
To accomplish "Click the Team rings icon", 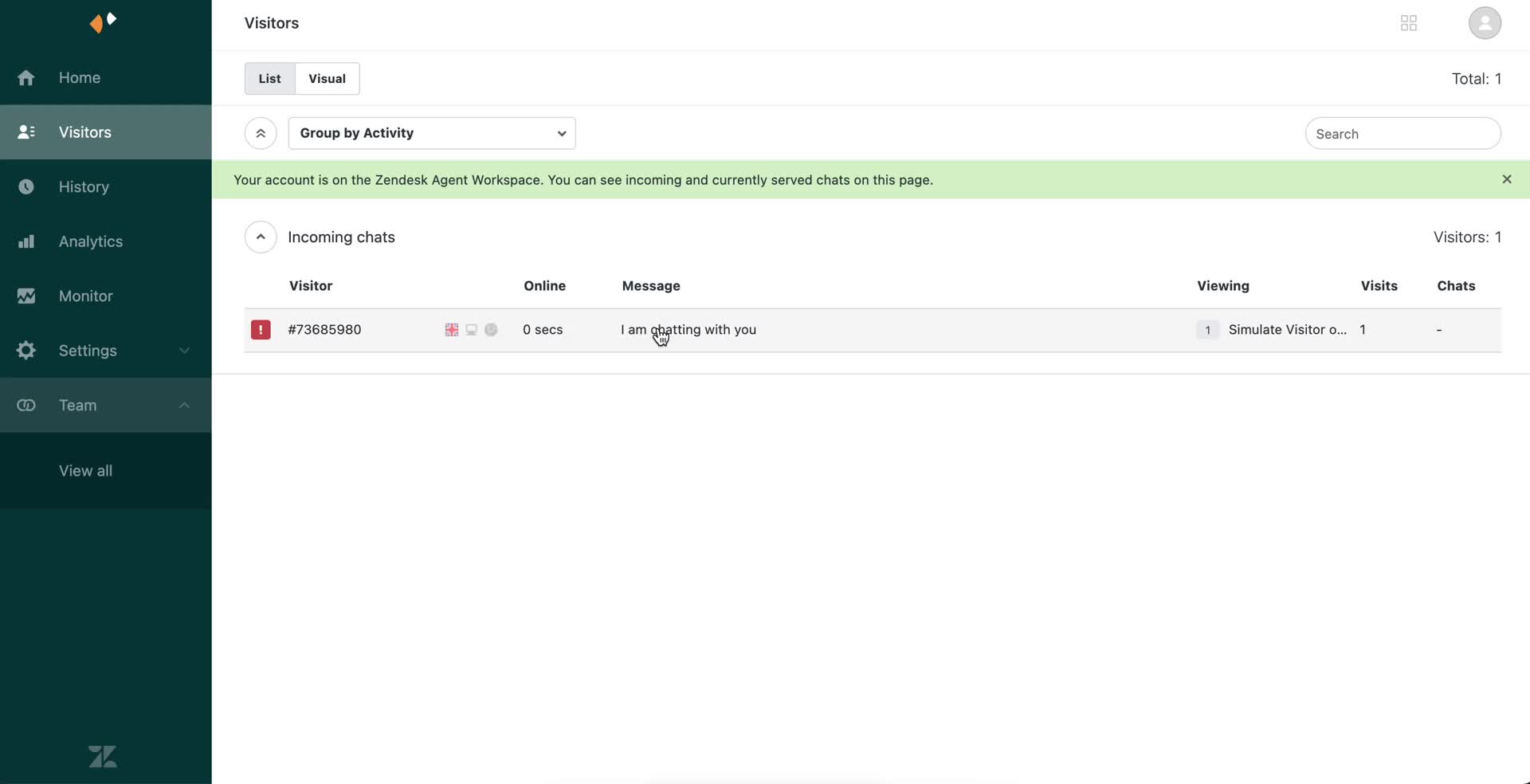I will tap(26, 406).
